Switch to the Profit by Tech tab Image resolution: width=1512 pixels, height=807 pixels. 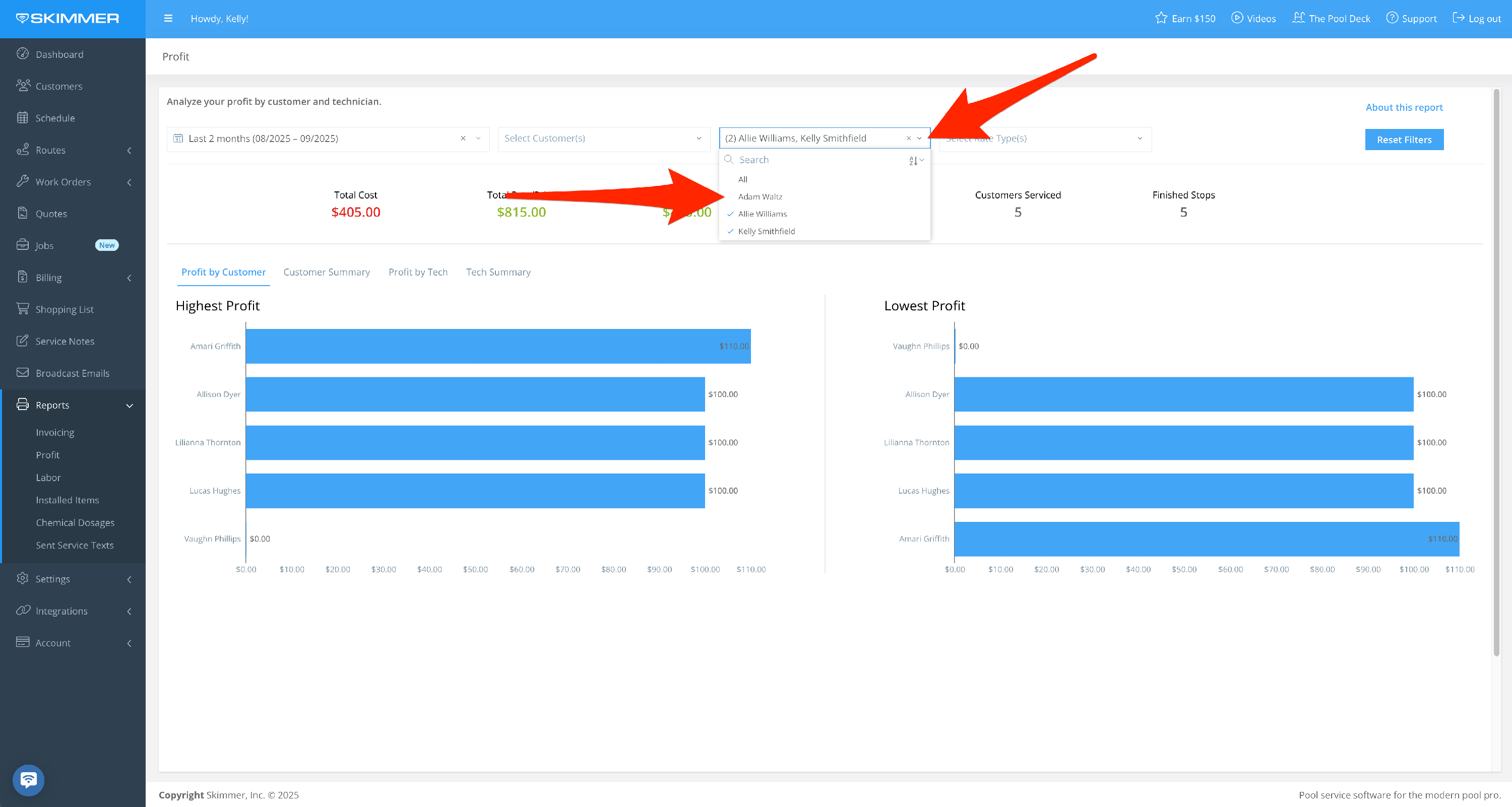417,272
